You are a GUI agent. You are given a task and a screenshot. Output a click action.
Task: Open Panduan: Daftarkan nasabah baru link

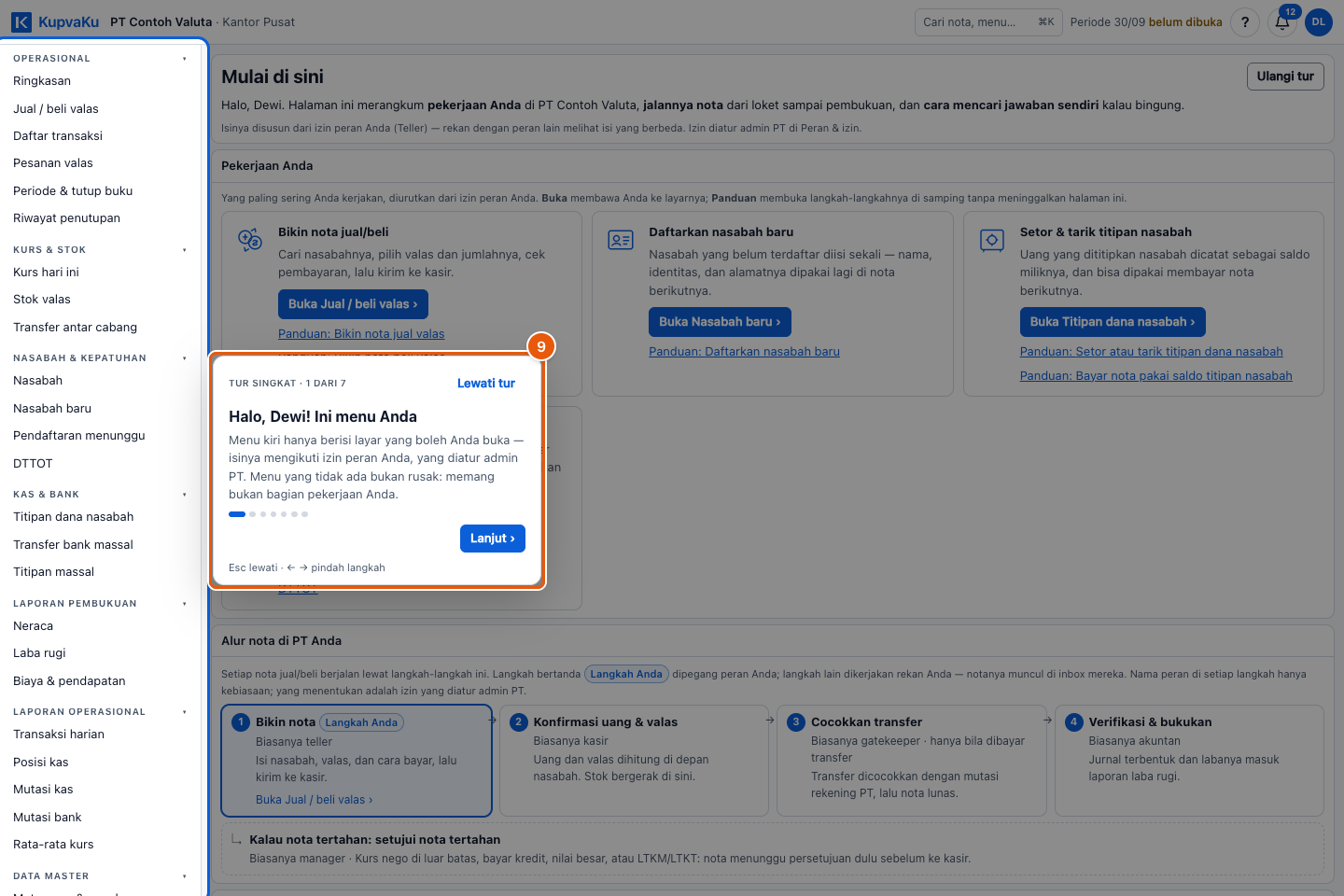tap(744, 352)
